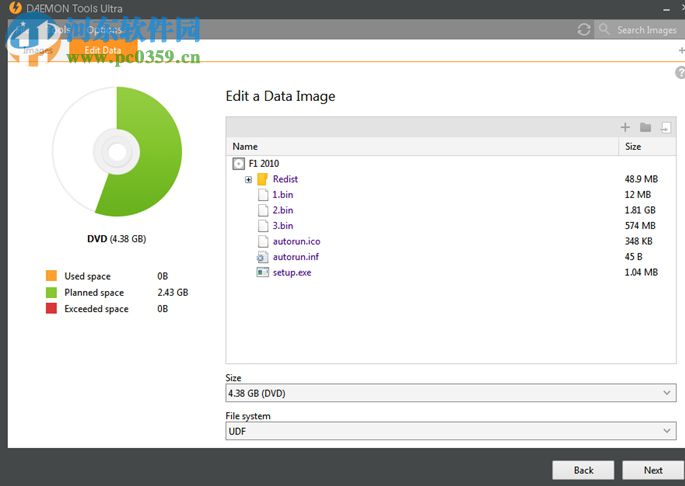Select the autorun.inf file name
This screenshot has height=486, width=685.
click(x=296, y=257)
